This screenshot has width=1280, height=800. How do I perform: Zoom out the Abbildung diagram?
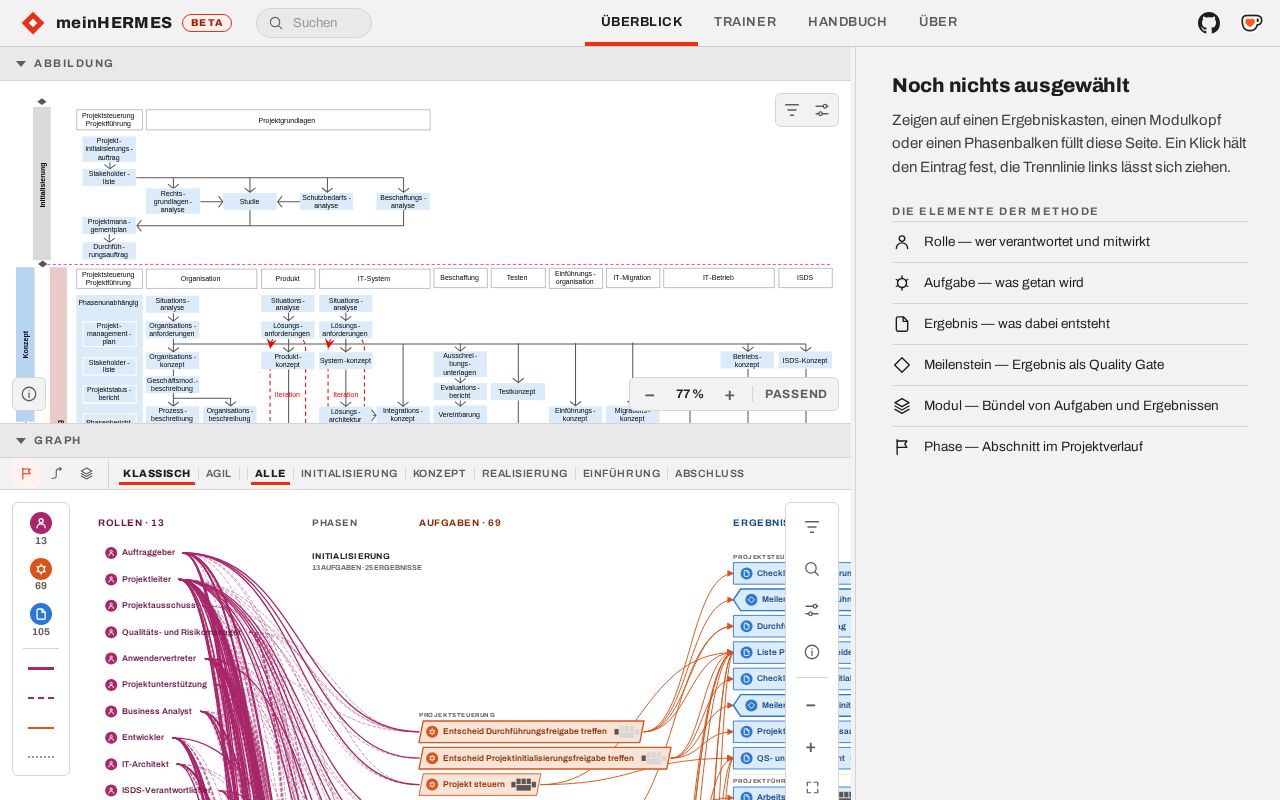[650, 395]
